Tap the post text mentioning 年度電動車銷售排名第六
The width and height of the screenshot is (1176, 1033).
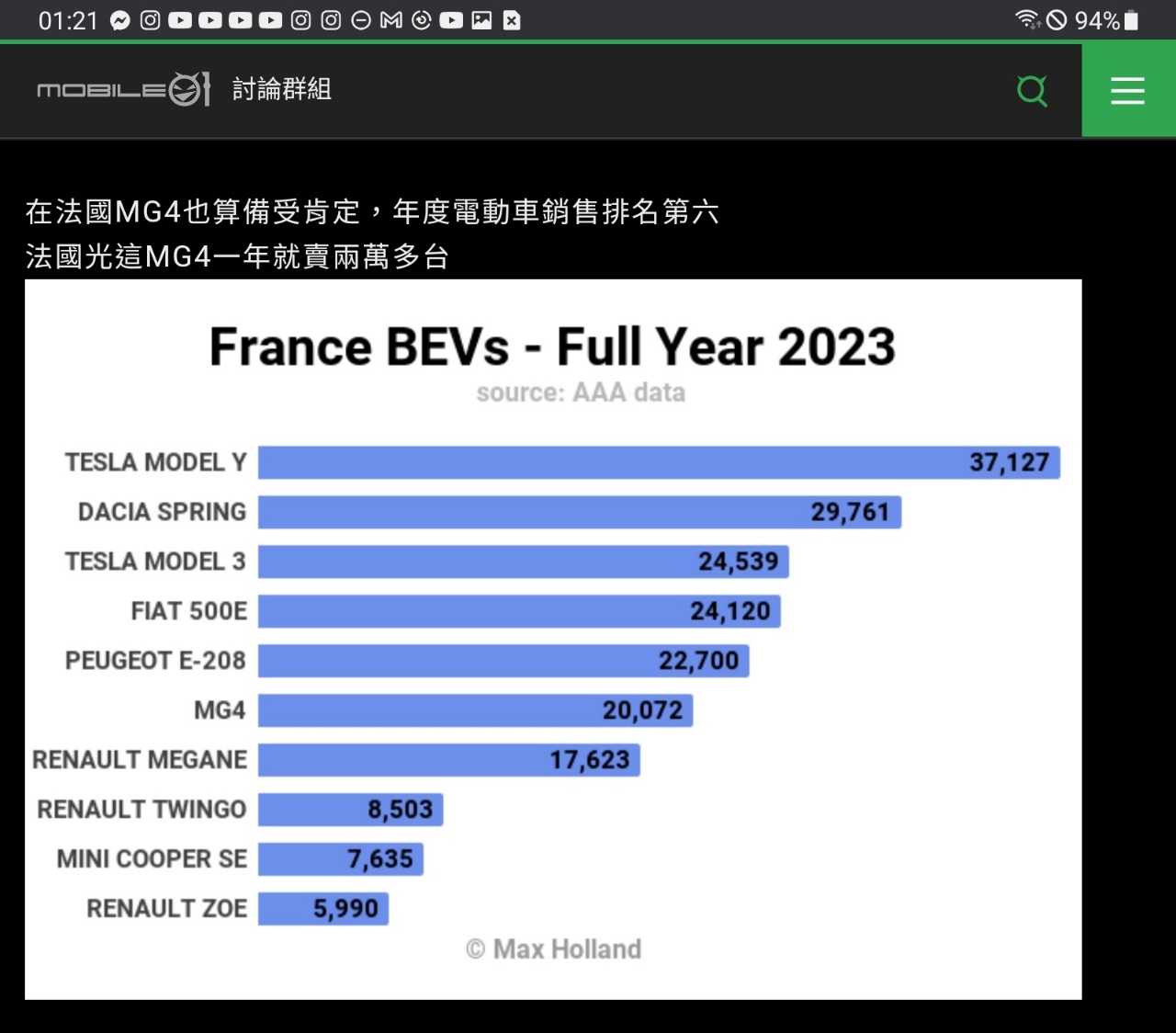pyautogui.click(x=372, y=212)
